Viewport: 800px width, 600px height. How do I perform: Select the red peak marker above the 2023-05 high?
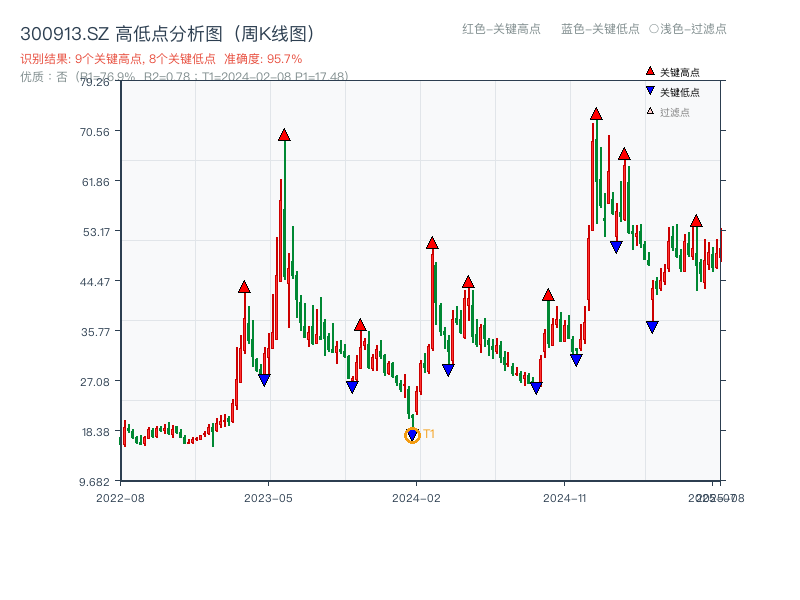pos(285,133)
